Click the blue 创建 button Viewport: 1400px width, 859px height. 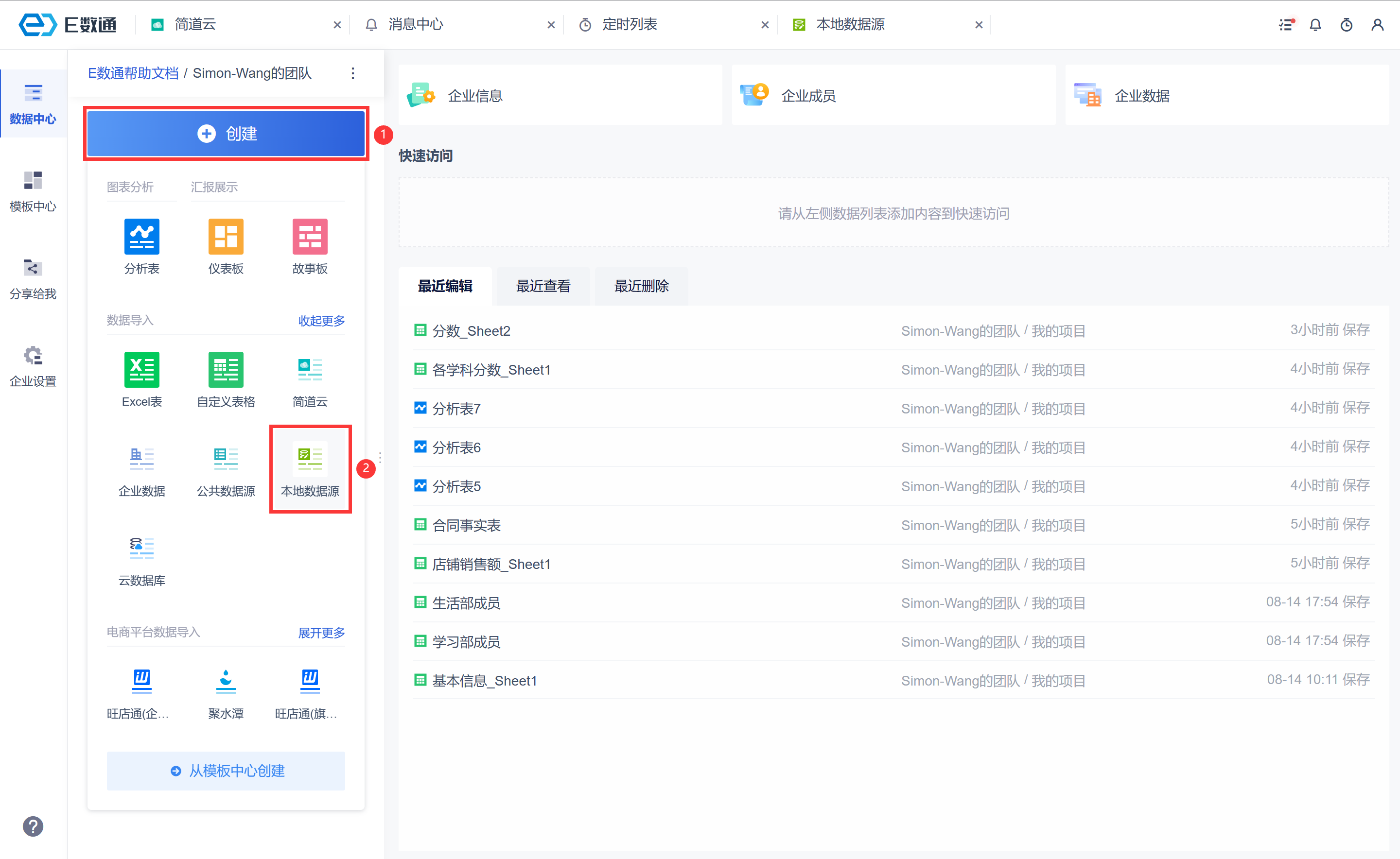coord(226,134)
